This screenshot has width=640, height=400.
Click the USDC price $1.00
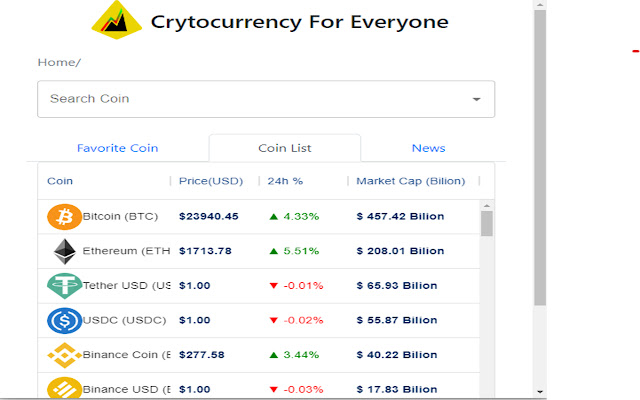pyautogui.click(x=195, y=320)
